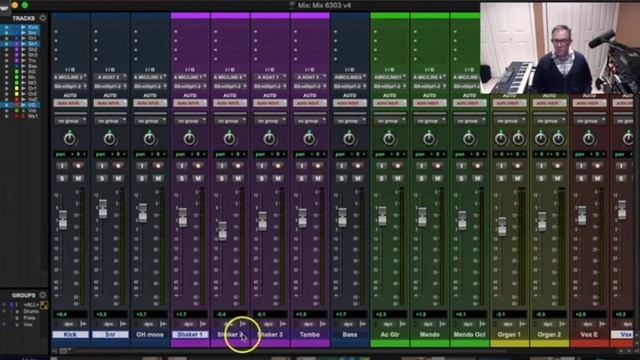Viewport: 640px width, 360px height.
Task: Click the Organ 1 track name button
Action: (510, 335)
